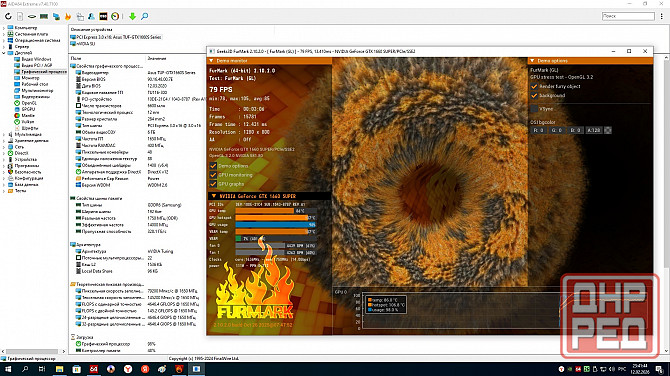Uncheck GPU monitoring checkbox in FurMark
Viewport: 670px width, 376px height.
[213, 175]
